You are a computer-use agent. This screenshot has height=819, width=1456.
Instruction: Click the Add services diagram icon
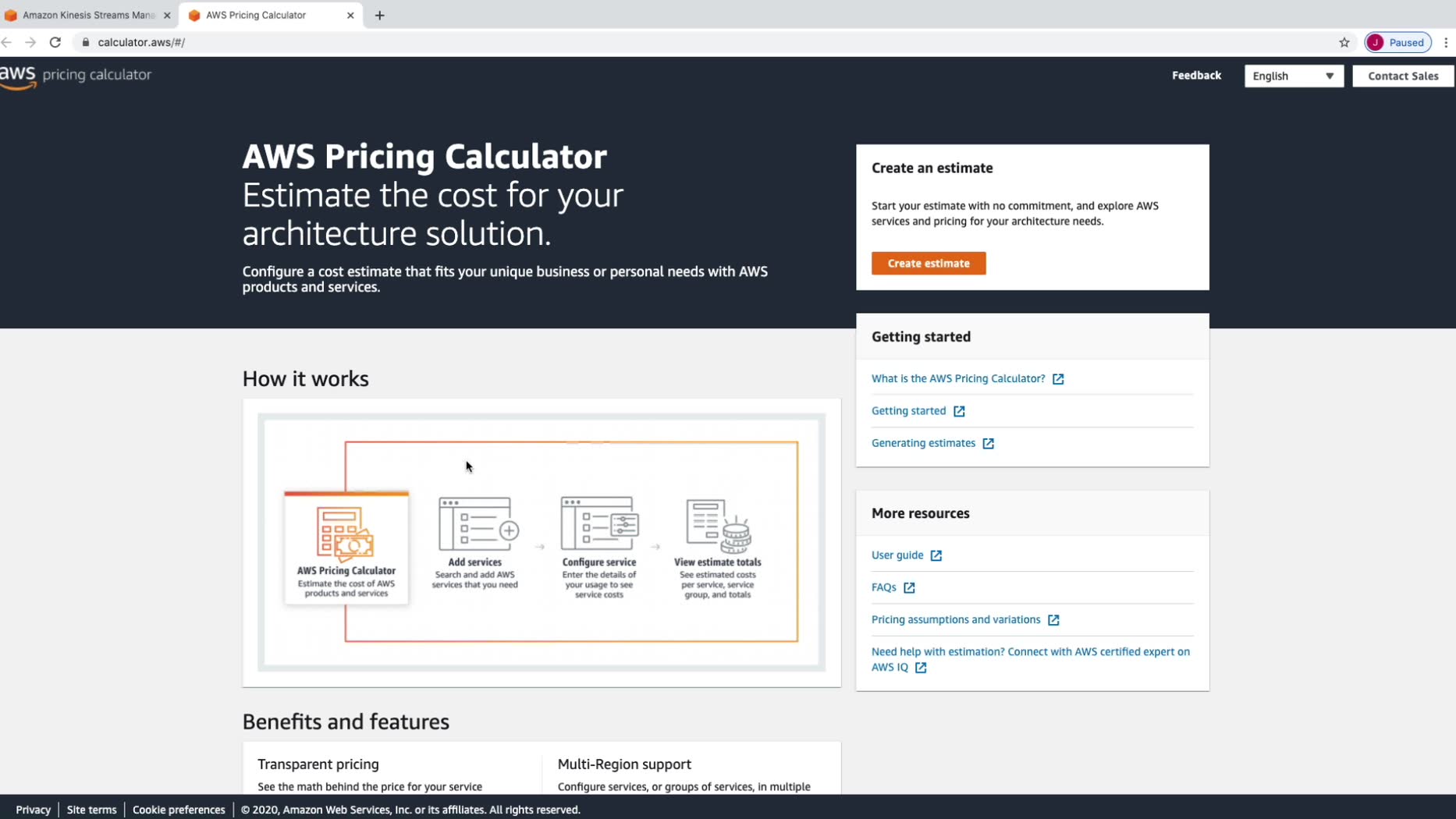[x=478, y=524]
